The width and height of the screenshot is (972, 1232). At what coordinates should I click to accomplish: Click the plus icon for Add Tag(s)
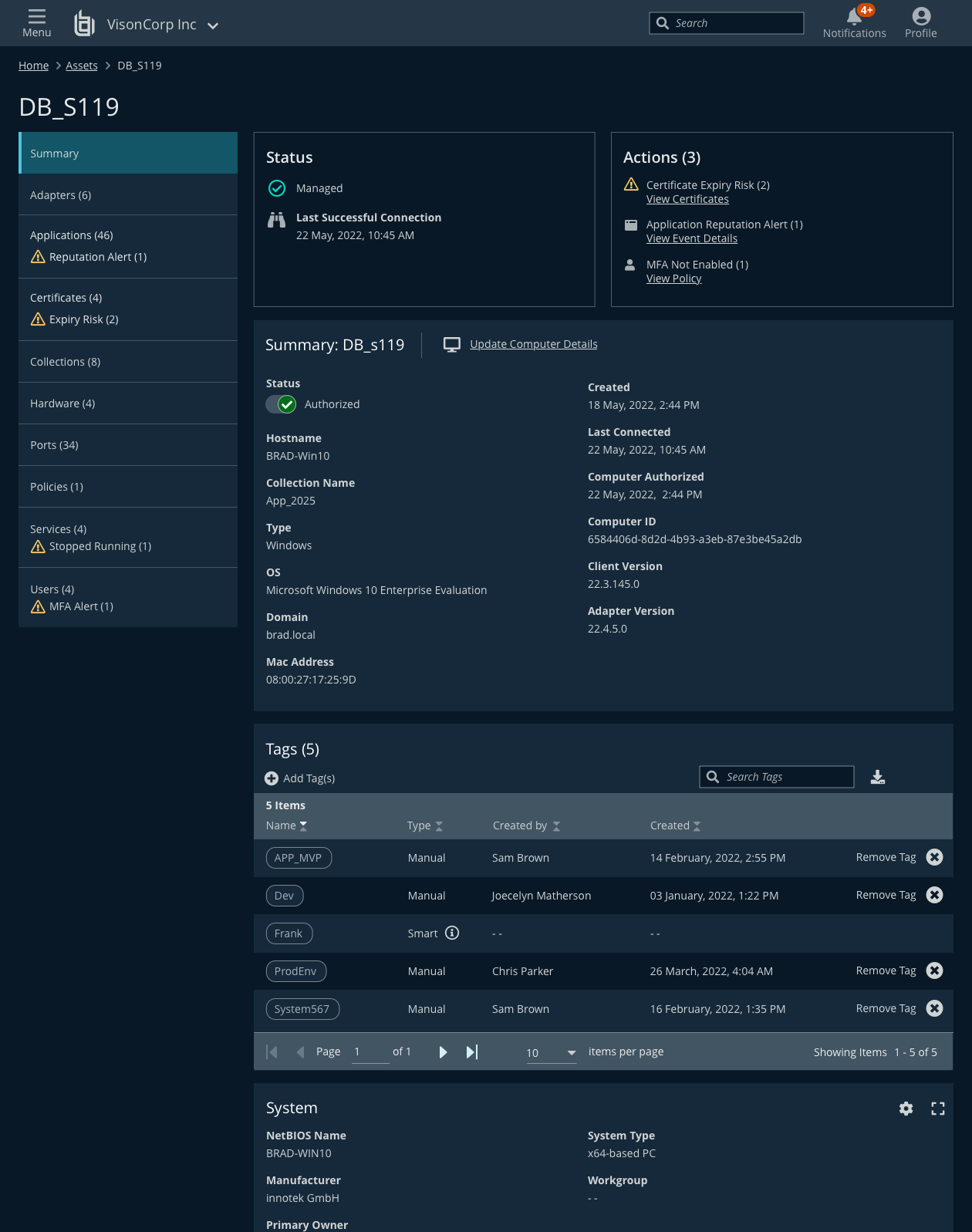point(272,778)
